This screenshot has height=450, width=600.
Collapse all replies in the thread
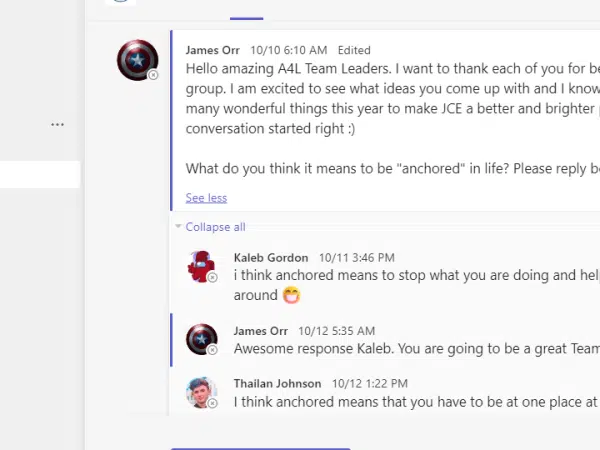pyautogui.click(x=215, y=227)
